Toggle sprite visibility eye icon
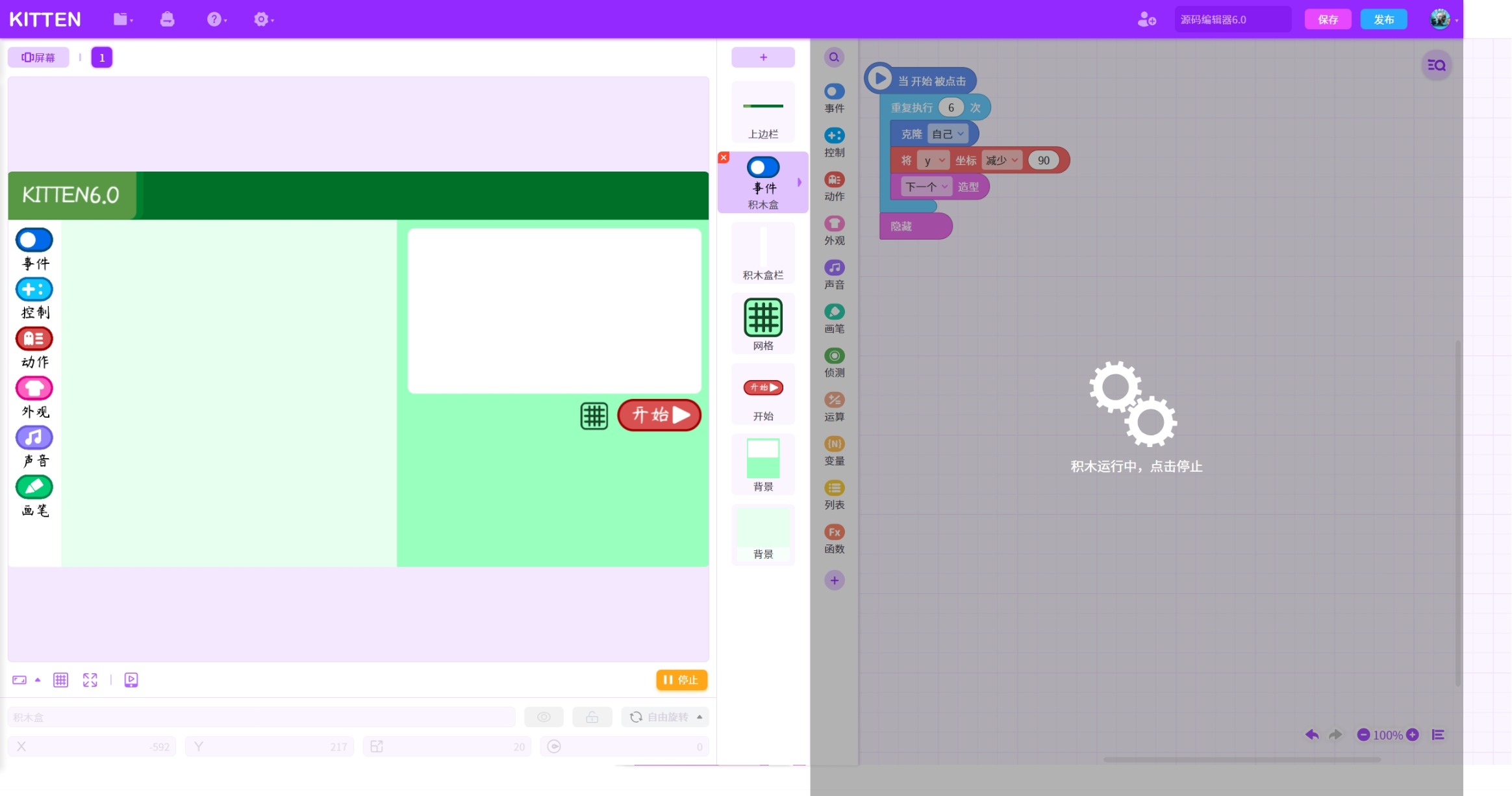 coord(544,717)
